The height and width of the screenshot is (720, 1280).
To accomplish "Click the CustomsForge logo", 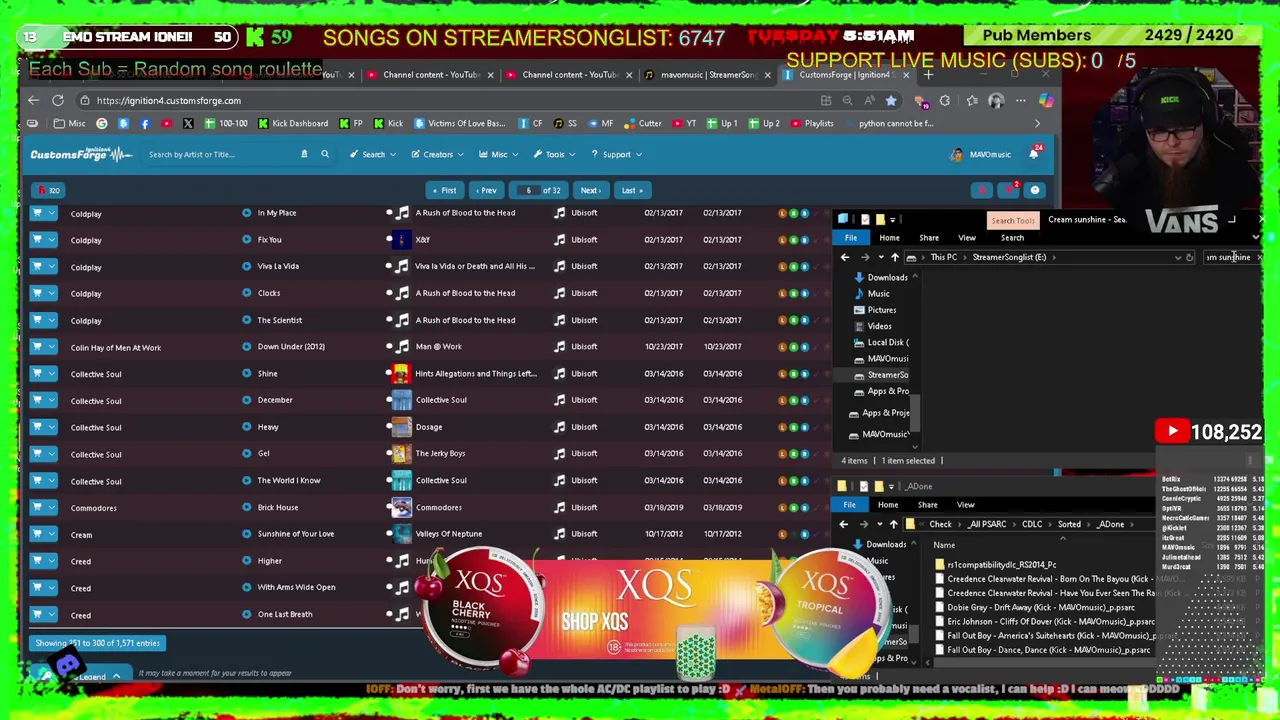I will click(80, 154).
